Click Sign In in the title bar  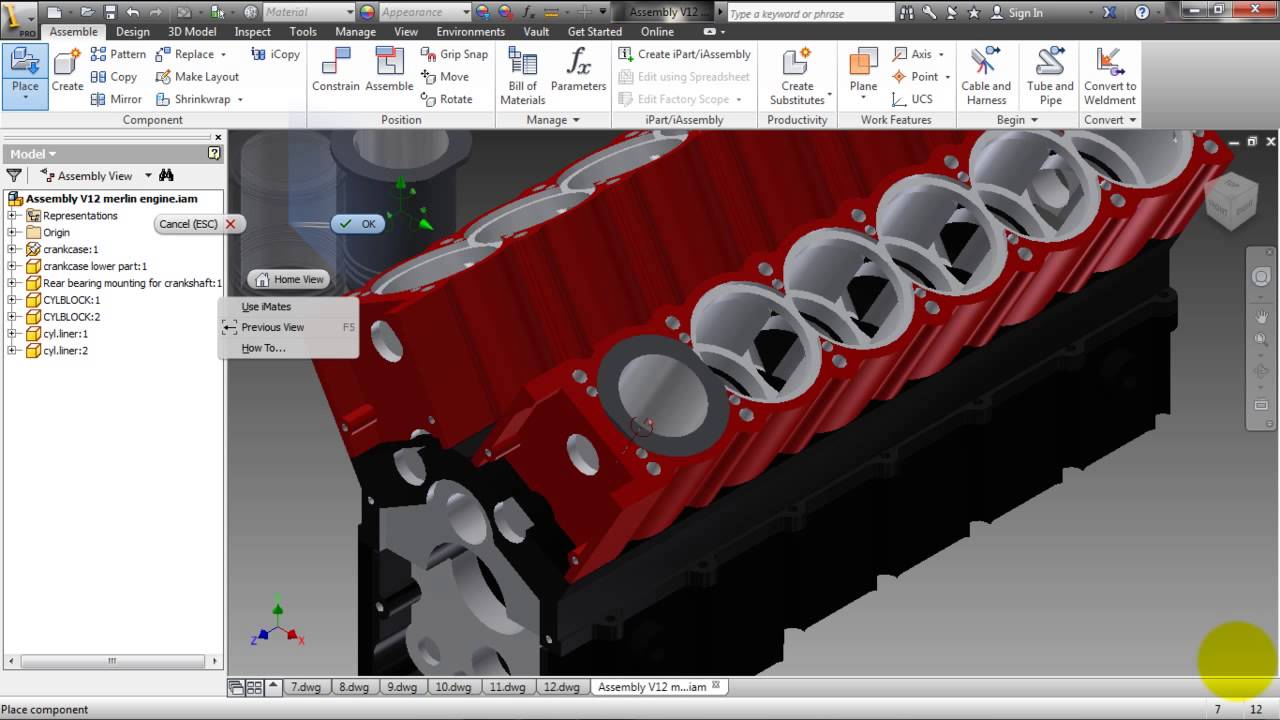coord(1025,13)
